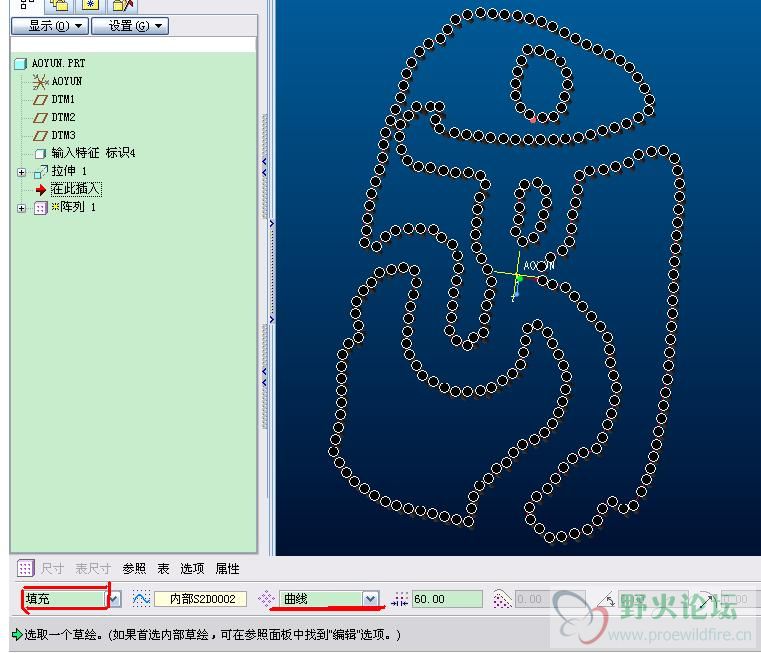Screen dimensions: 761x653
Task: Open the 曲线 grid template dropdown
Action: pyautogui.click(x=371, y=599)
